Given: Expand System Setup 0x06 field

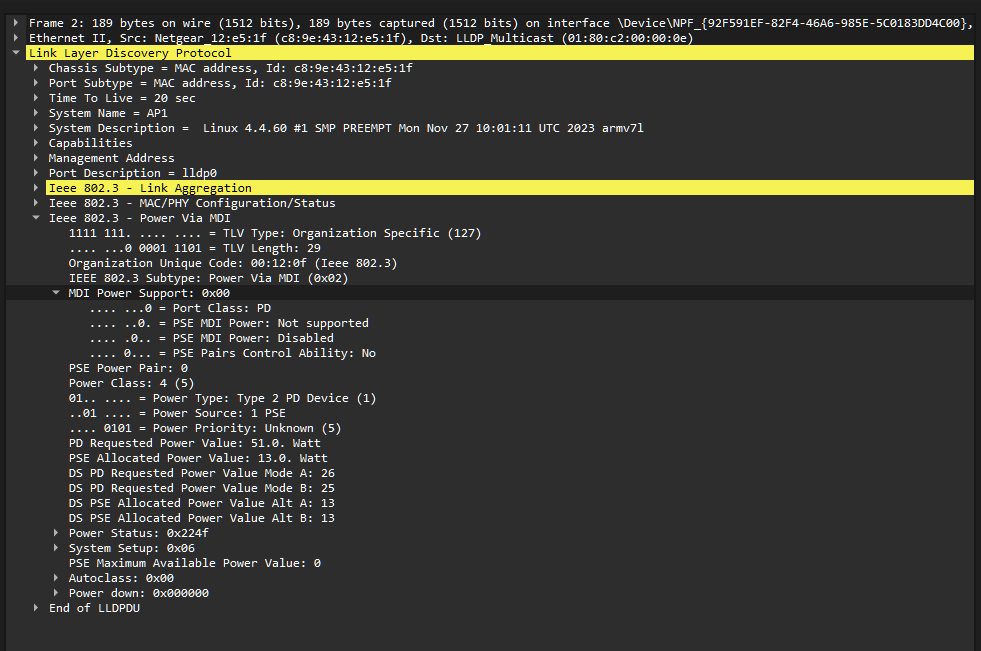Looking at the screenshot, I should point(57,548).
